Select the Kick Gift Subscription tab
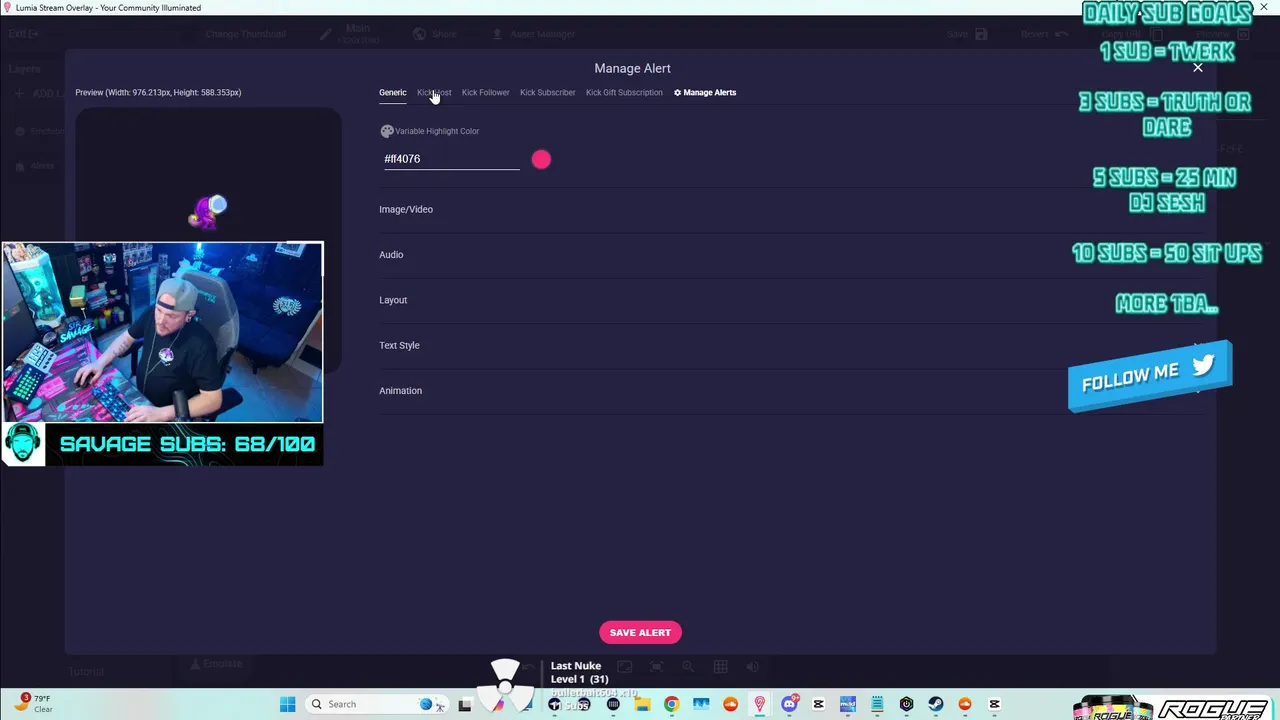Screen dimensions: 1280x720 pos(624,92)
